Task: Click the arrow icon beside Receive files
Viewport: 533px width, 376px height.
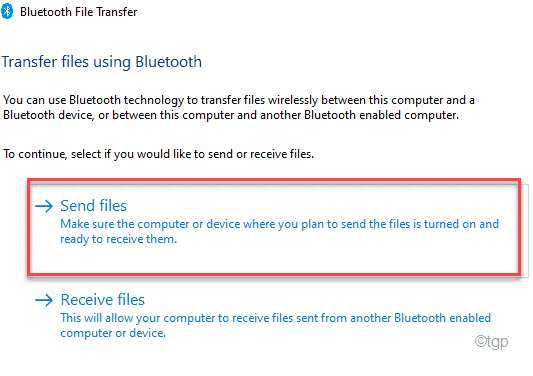Action: (44, 300)
